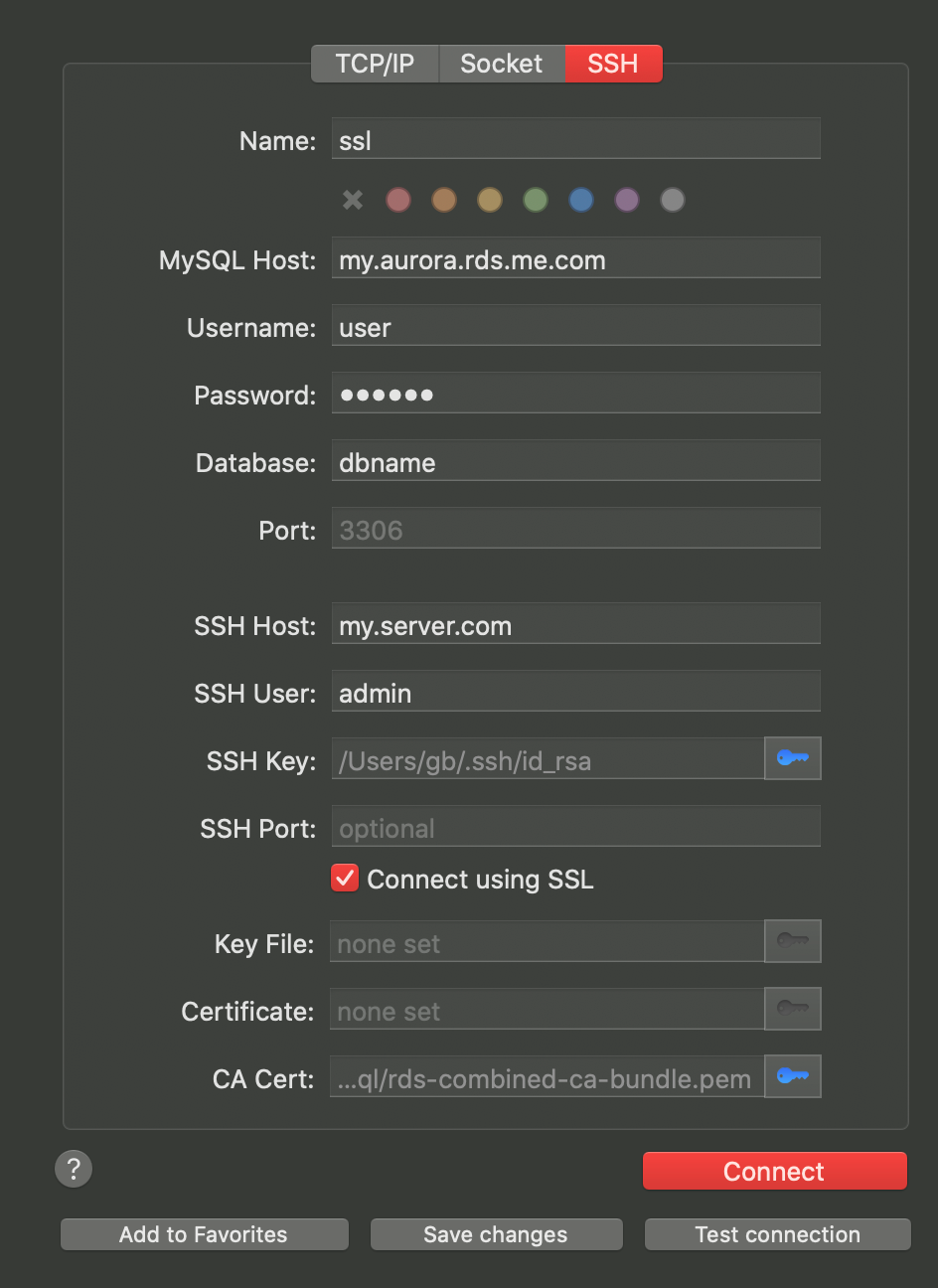Click the Key File key icon button
938x1288 pixels.
coord(793,941)
